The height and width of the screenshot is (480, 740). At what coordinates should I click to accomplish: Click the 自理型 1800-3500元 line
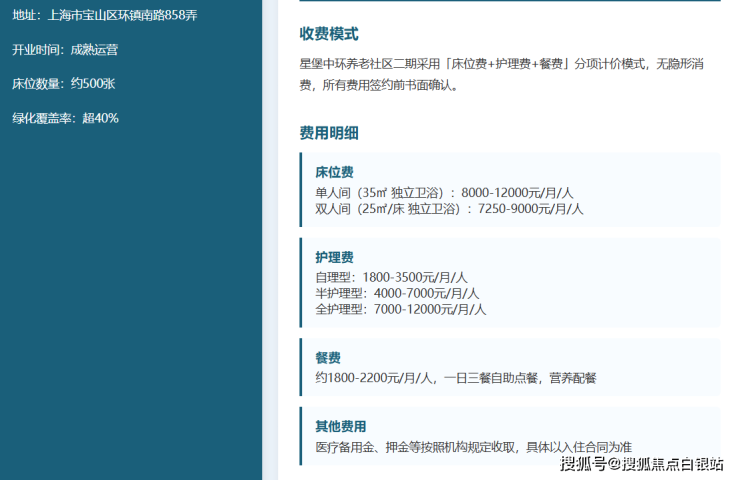point(391,277)
